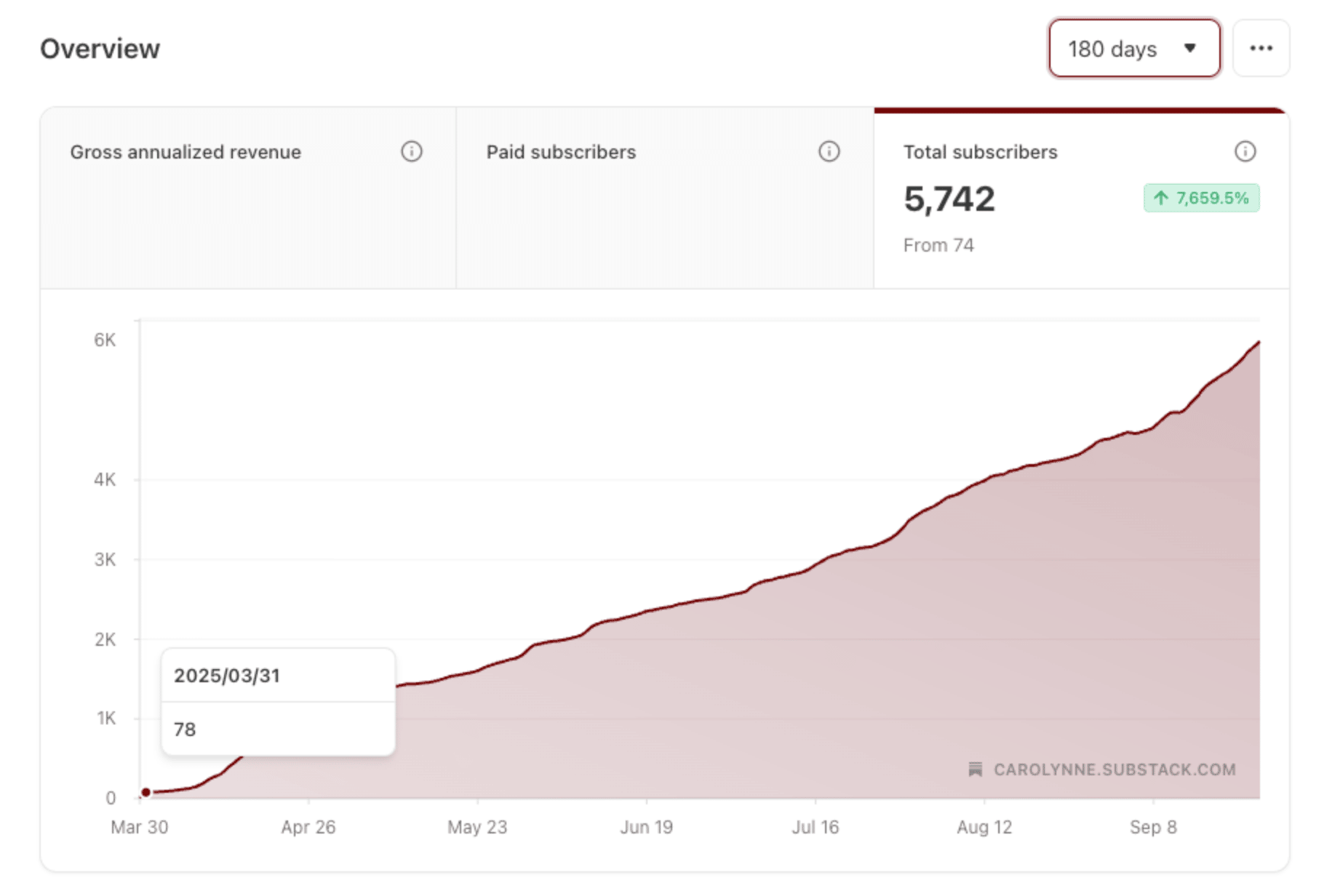Click the Sep 8 x-axis label
1324x896 pixels.
click(x=1152, y=827)
